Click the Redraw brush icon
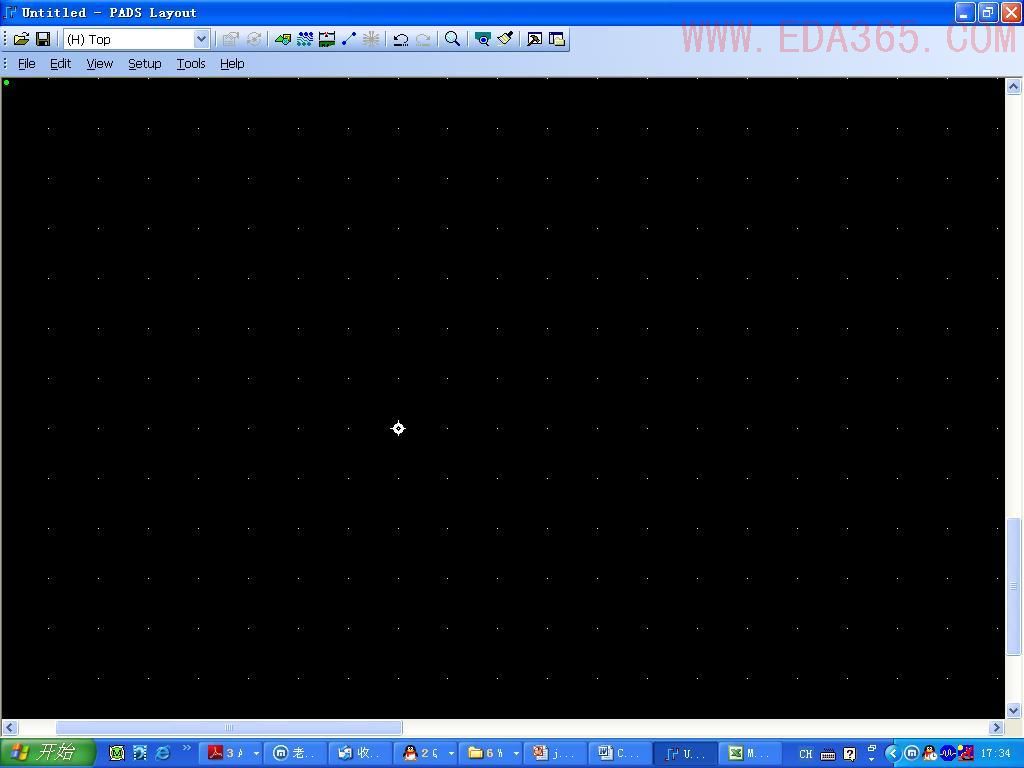This screenshot has width=1024, height=768. pos(505,39)
